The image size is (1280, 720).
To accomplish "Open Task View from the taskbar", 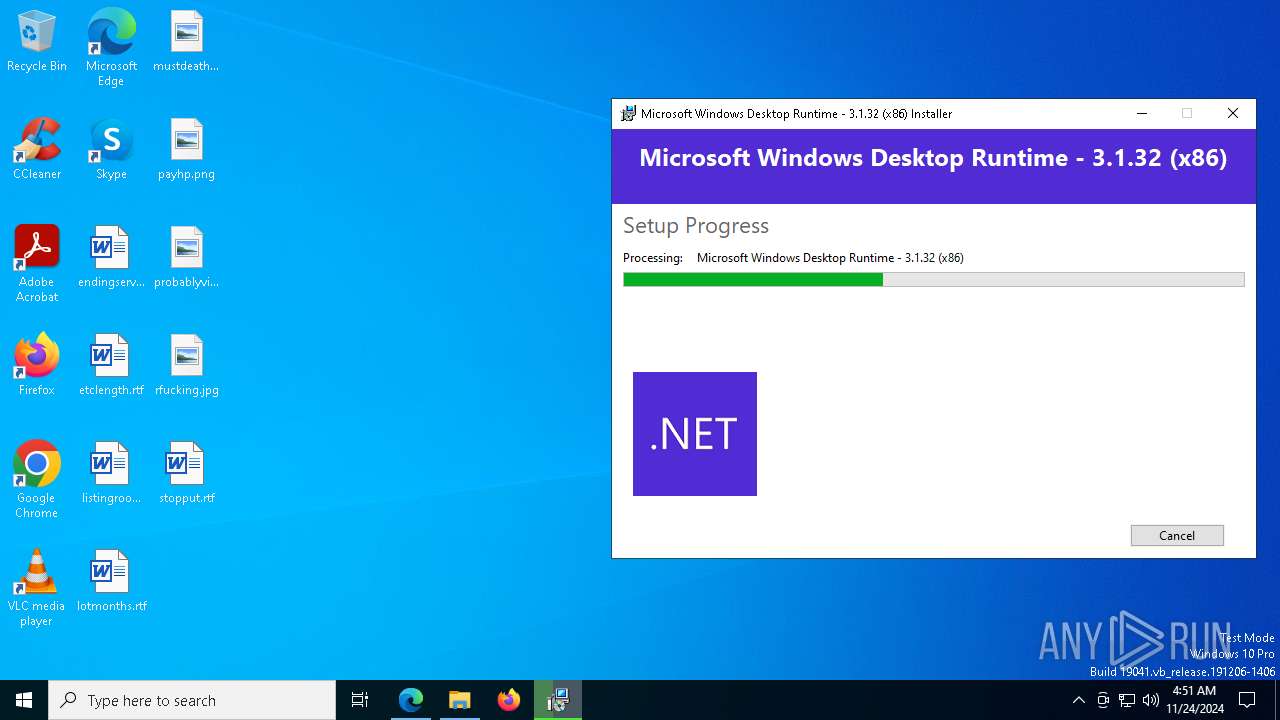I will pyautogui.click(x=360, y=700).
